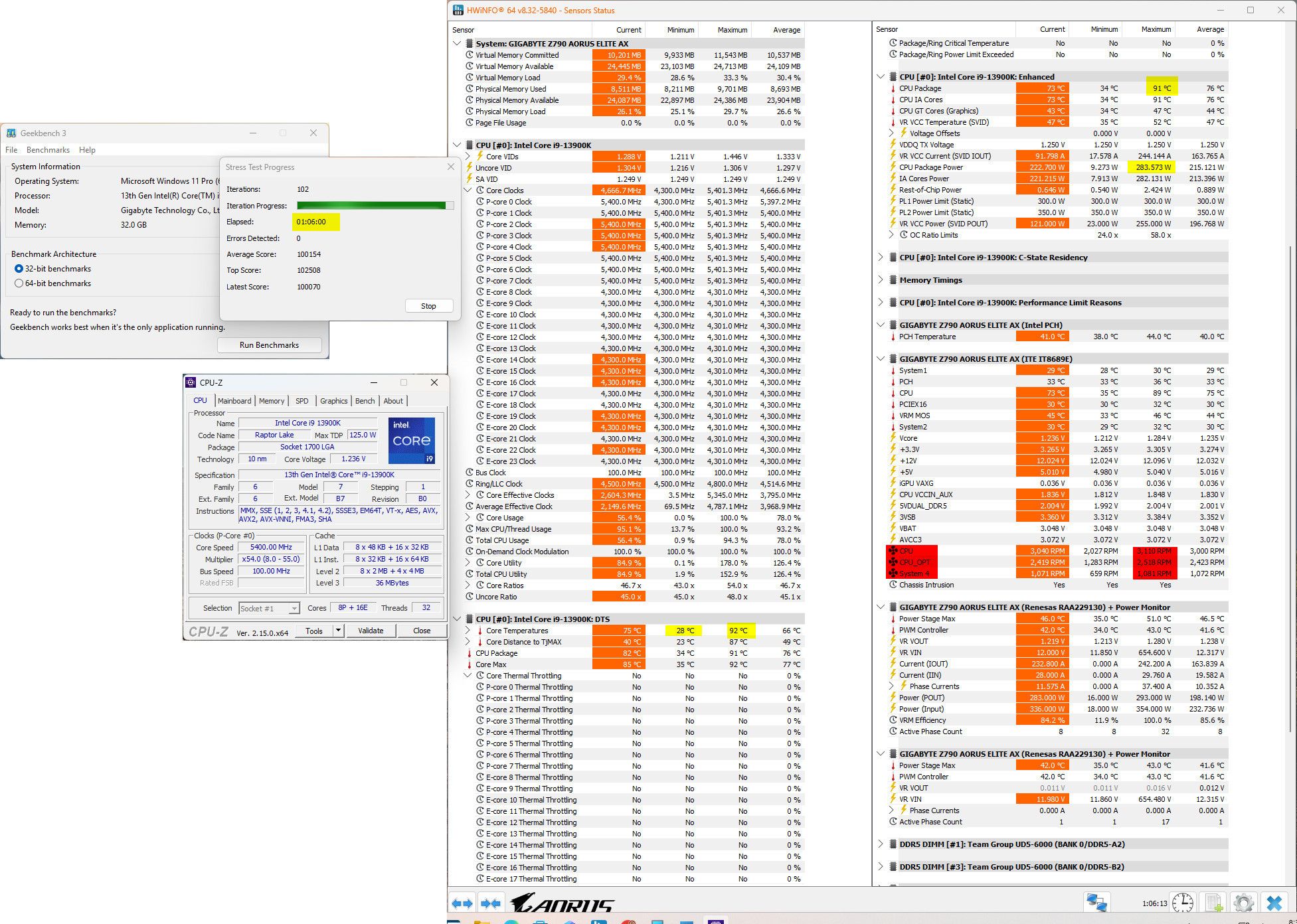The image size is (1297, 924).
Task: Click the Validate button in CPU-Z
Action: pos(371,631)
